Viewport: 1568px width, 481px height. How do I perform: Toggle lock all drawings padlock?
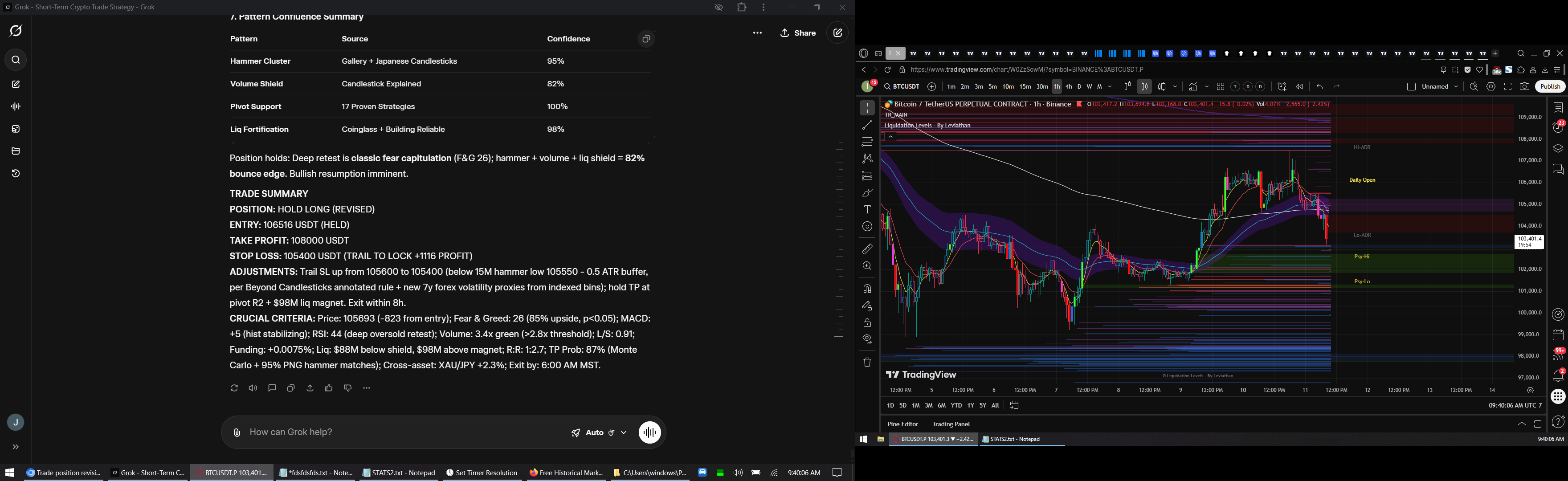[867, 323]
